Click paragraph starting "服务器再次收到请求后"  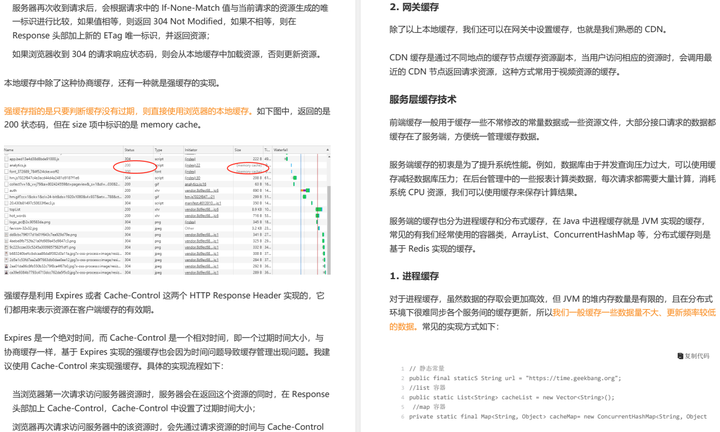click(170, 22)
